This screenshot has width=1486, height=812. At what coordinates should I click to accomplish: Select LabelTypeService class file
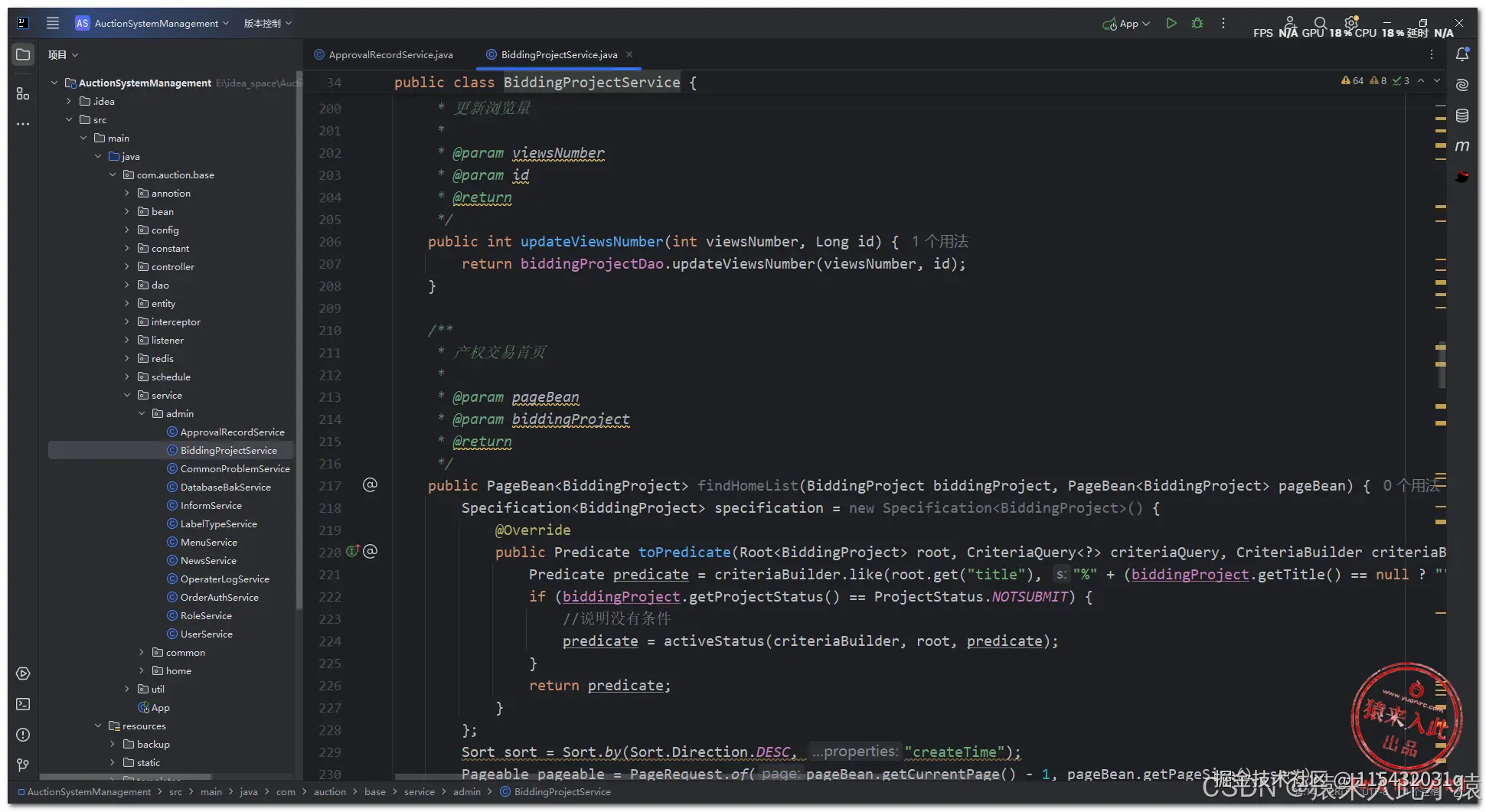[x=212, y=523]
